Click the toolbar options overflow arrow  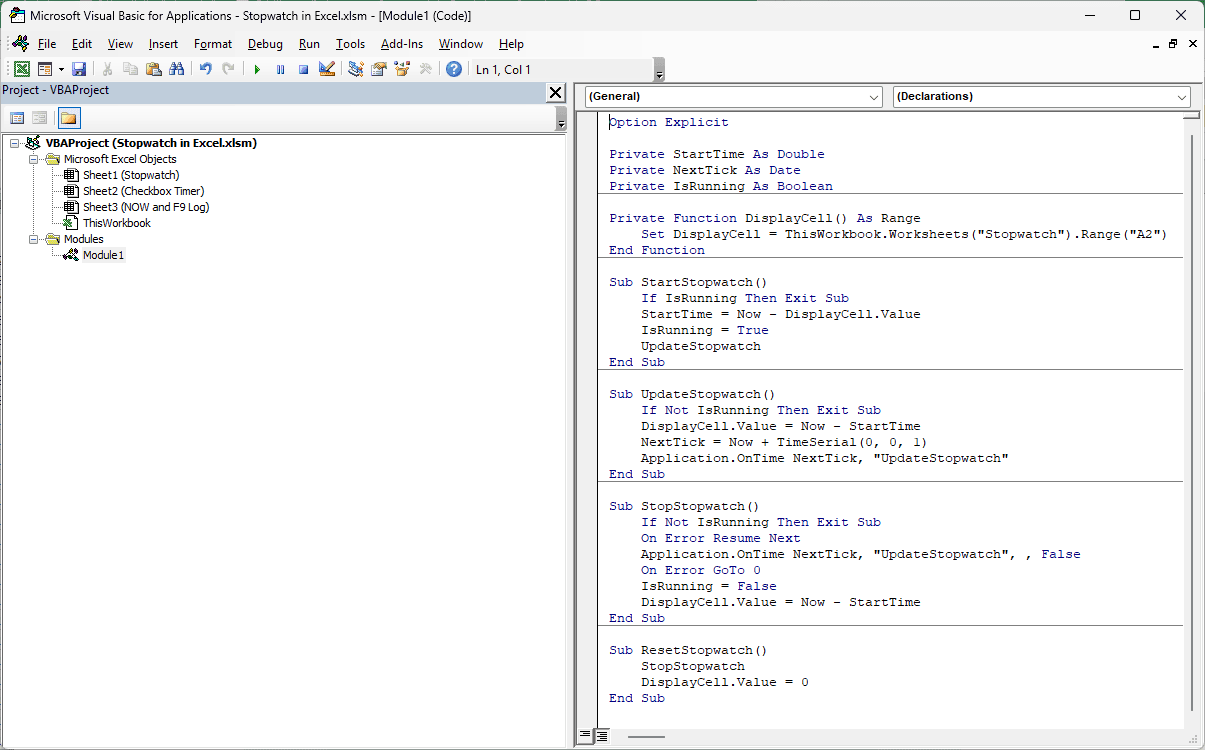(x=658, y=72)
